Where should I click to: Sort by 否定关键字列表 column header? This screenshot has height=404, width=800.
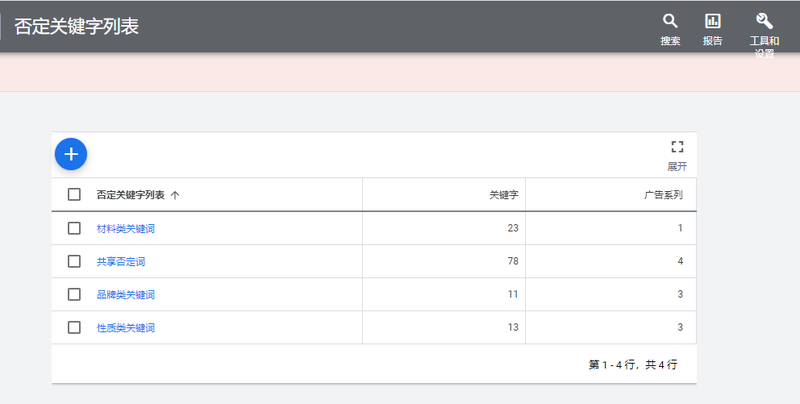click(130, 195)
